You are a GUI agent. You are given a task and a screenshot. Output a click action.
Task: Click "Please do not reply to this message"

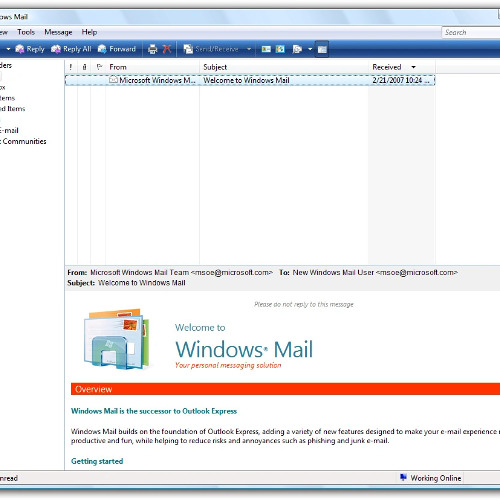pyautogui.click(x=304, y=304)
